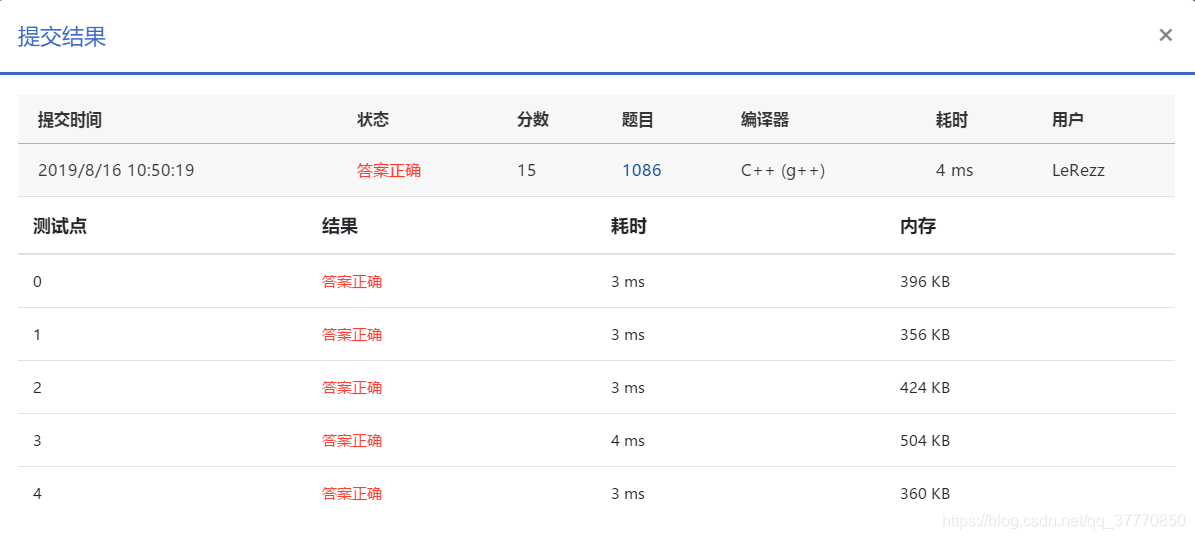
Task: Click 答案正确 result for test point 0
Action: pos(352,281)
